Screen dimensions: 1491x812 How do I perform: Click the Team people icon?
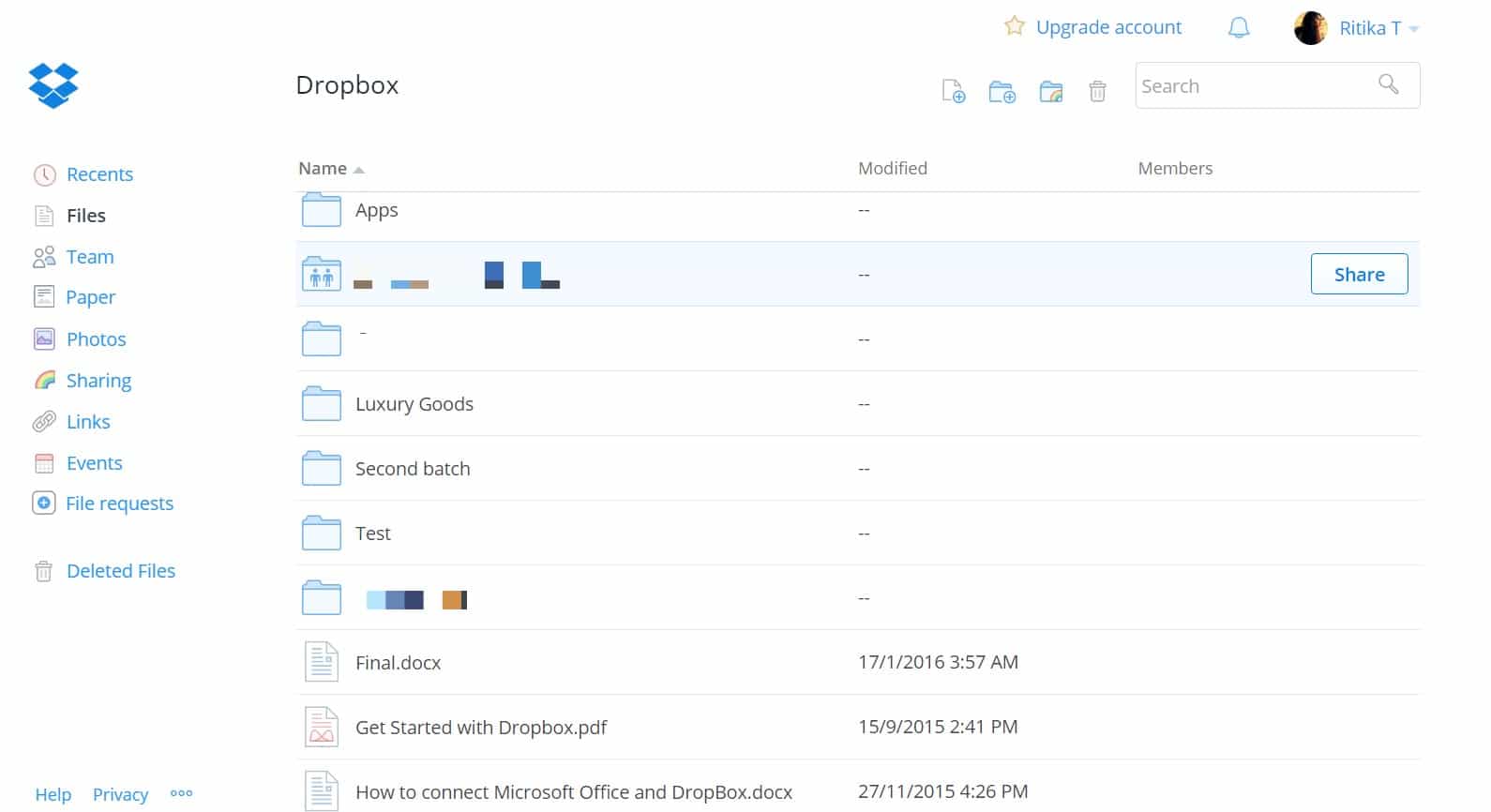coord(44,257)
